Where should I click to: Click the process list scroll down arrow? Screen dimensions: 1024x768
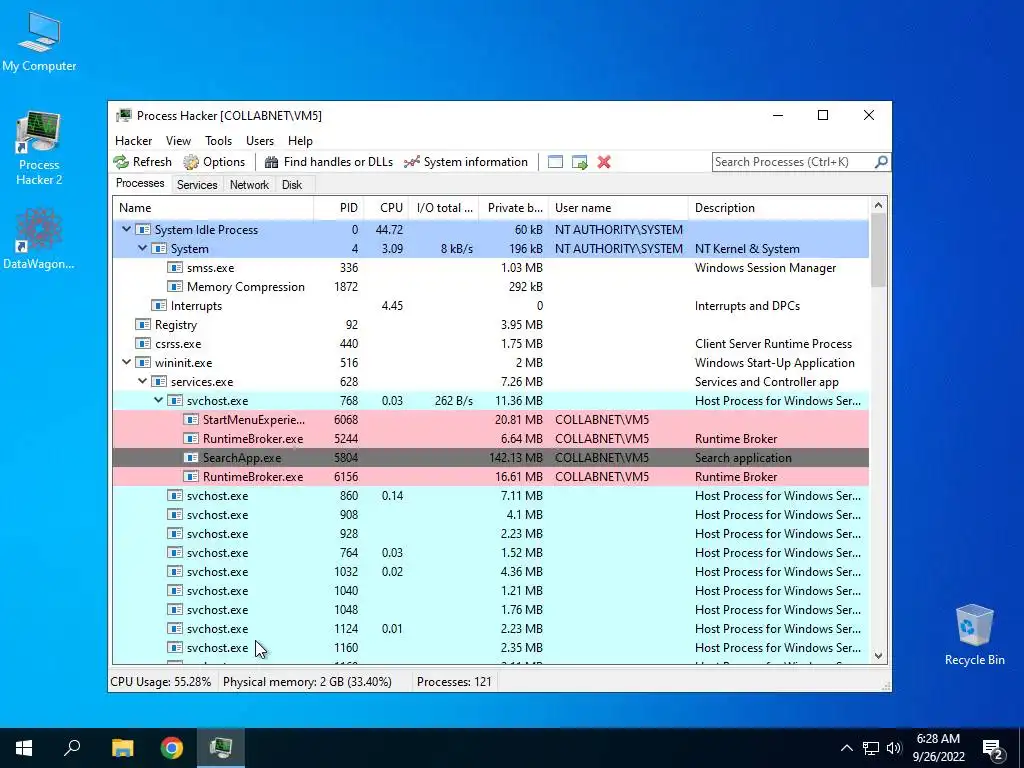(x=878, y=656)
